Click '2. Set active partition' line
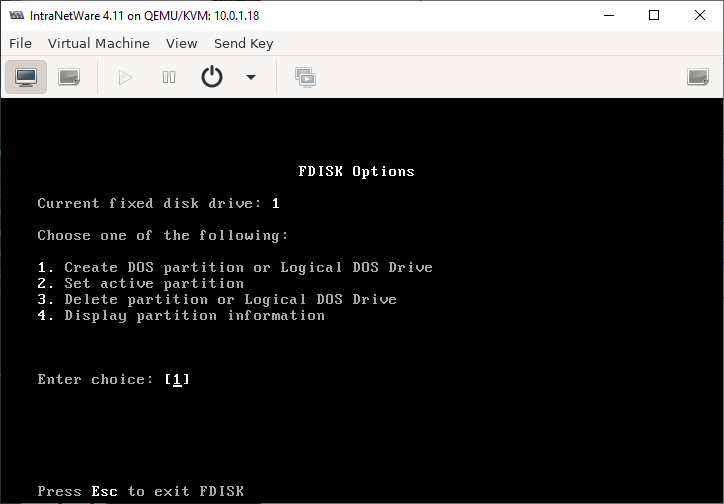Screen dimensions: 724x504 coord(140,283)
